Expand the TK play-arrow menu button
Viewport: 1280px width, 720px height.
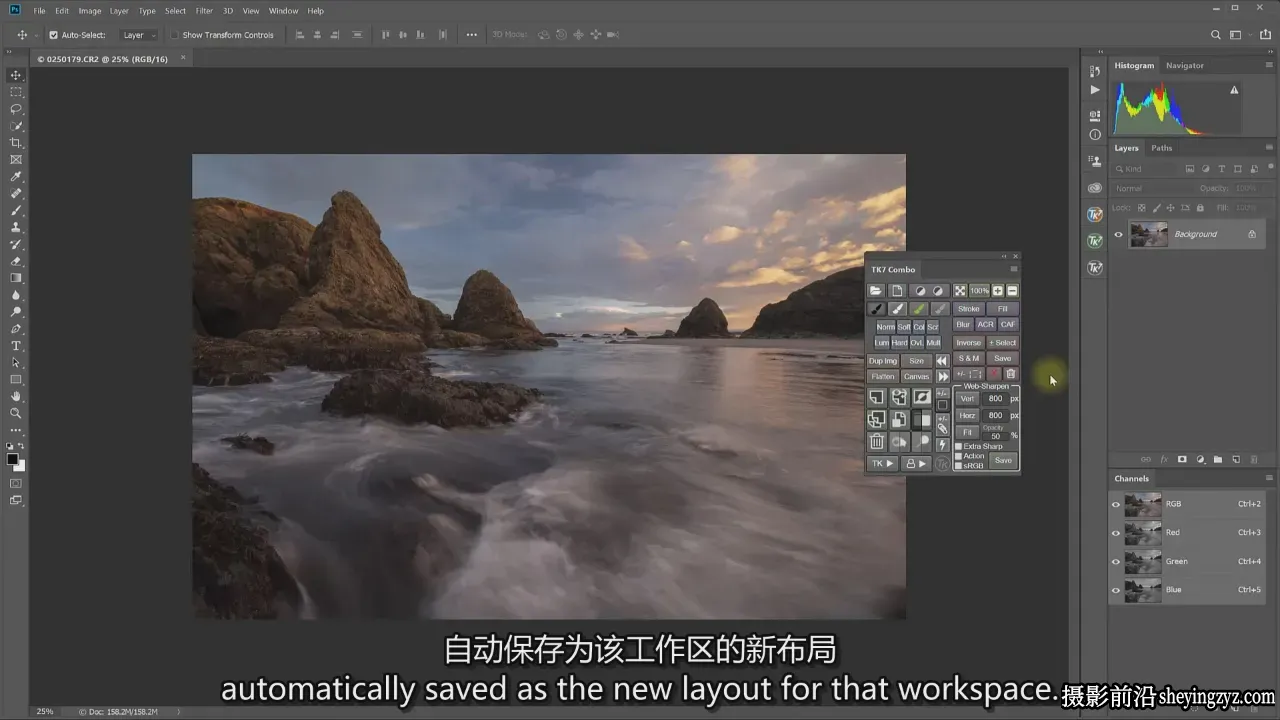point(882,464)
